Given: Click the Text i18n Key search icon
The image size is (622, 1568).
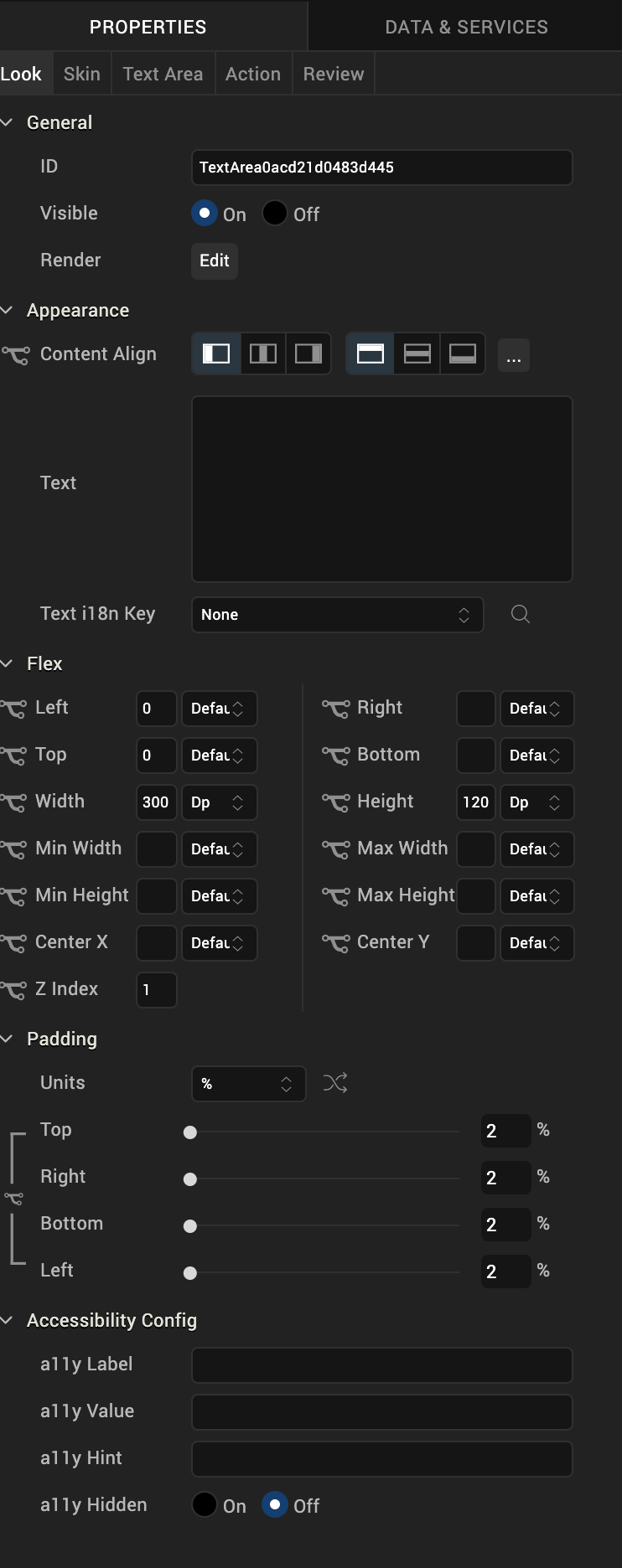Looking at the screenshot, I should click(521, 615).
